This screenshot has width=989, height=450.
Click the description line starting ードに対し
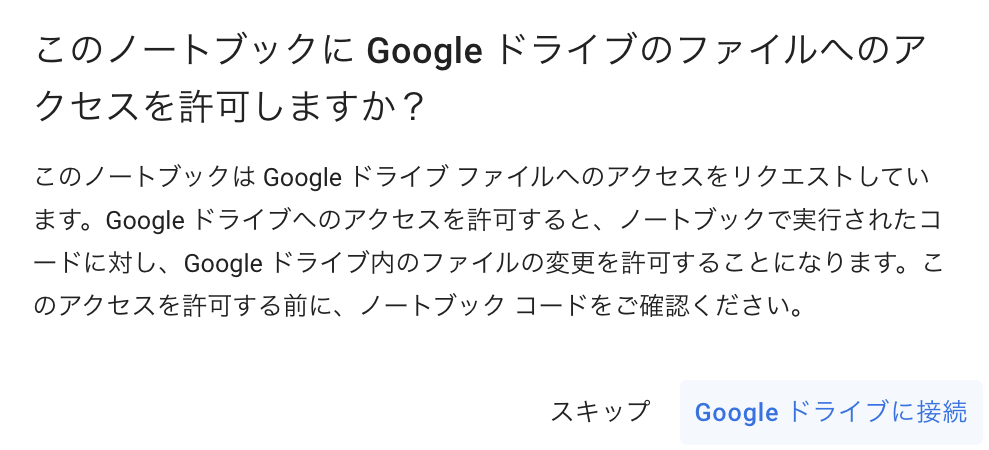[488, 263]
